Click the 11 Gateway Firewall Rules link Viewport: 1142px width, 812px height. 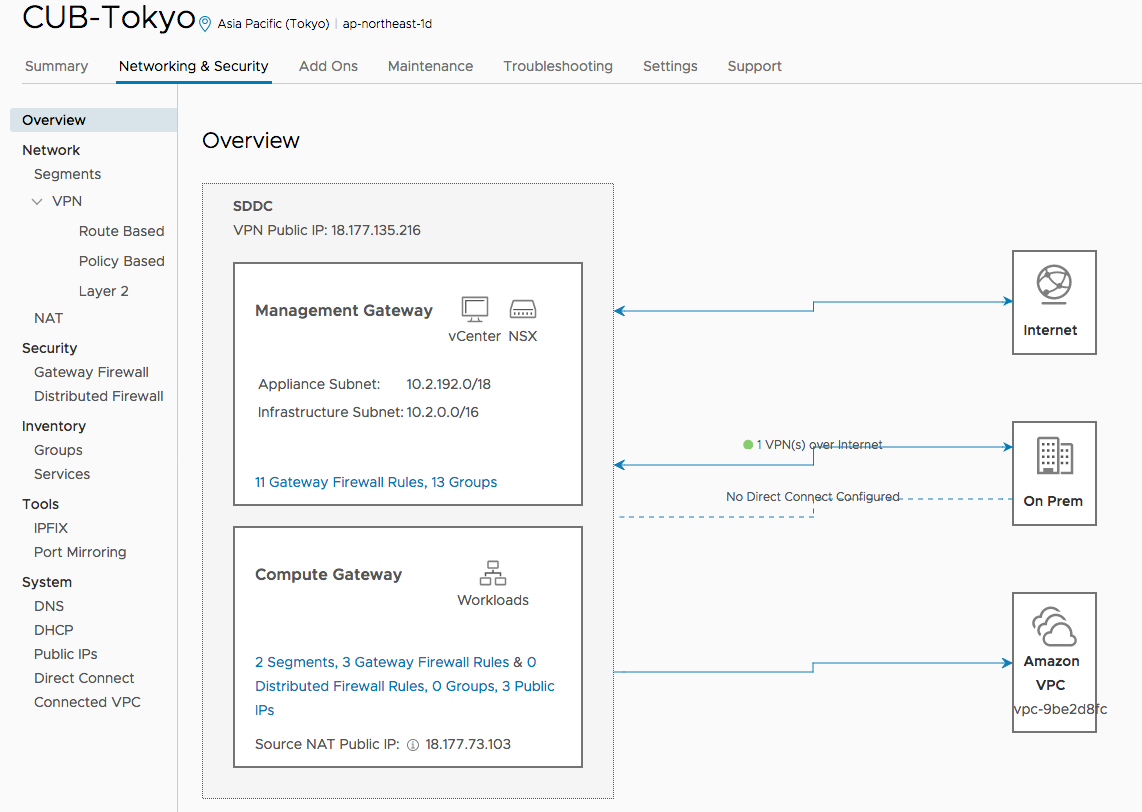[339, 482]
